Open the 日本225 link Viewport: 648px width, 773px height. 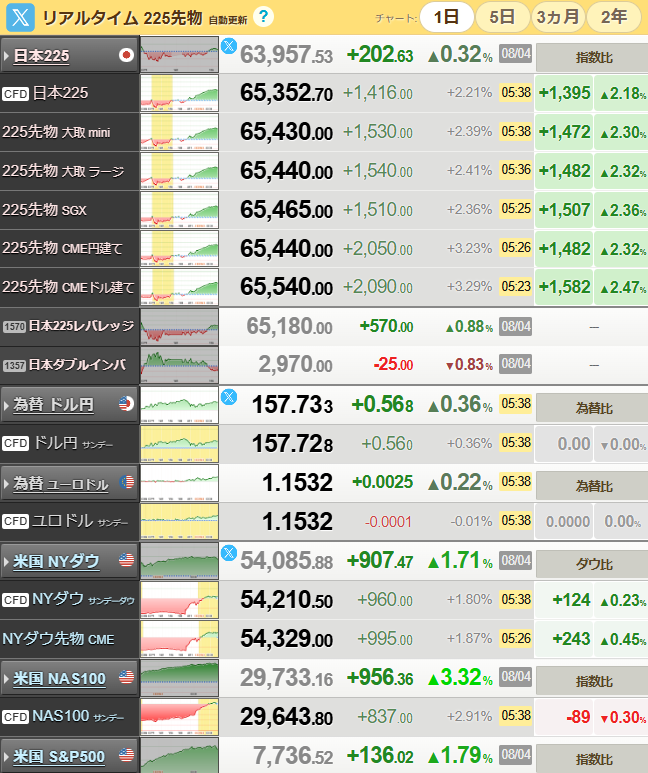tap(41, 56)
